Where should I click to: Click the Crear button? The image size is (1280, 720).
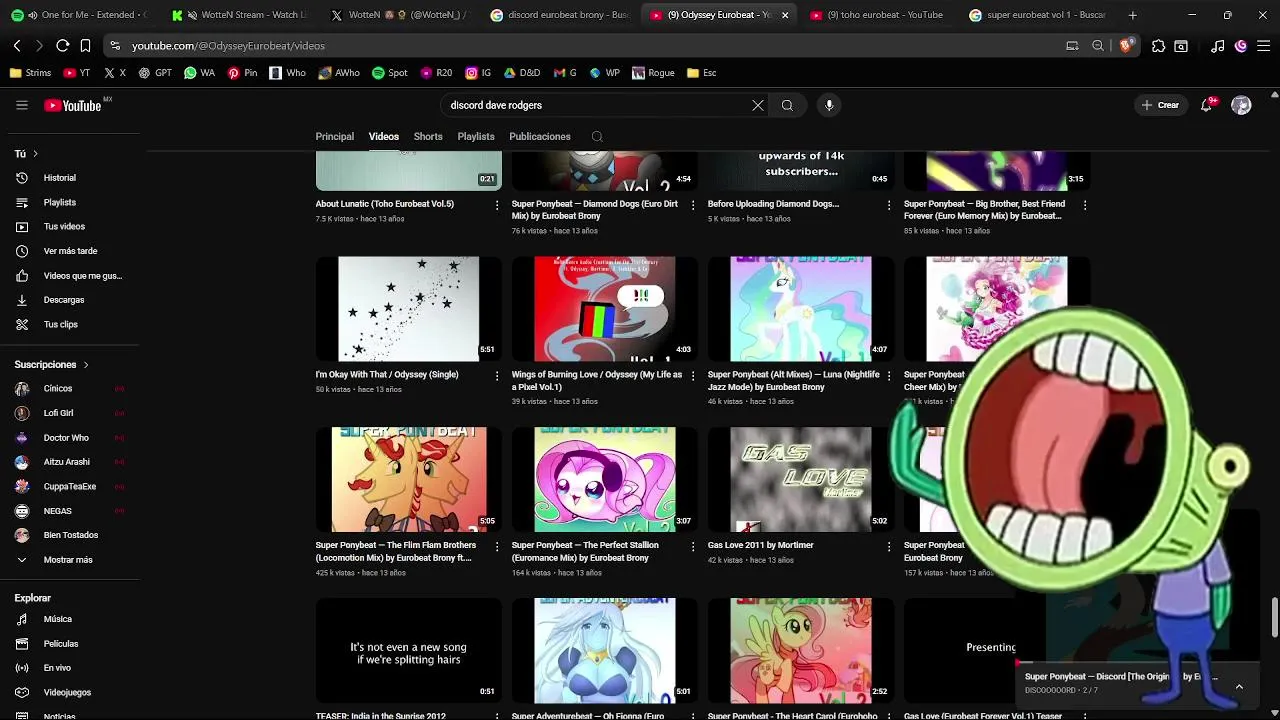tap(1160, 105)
